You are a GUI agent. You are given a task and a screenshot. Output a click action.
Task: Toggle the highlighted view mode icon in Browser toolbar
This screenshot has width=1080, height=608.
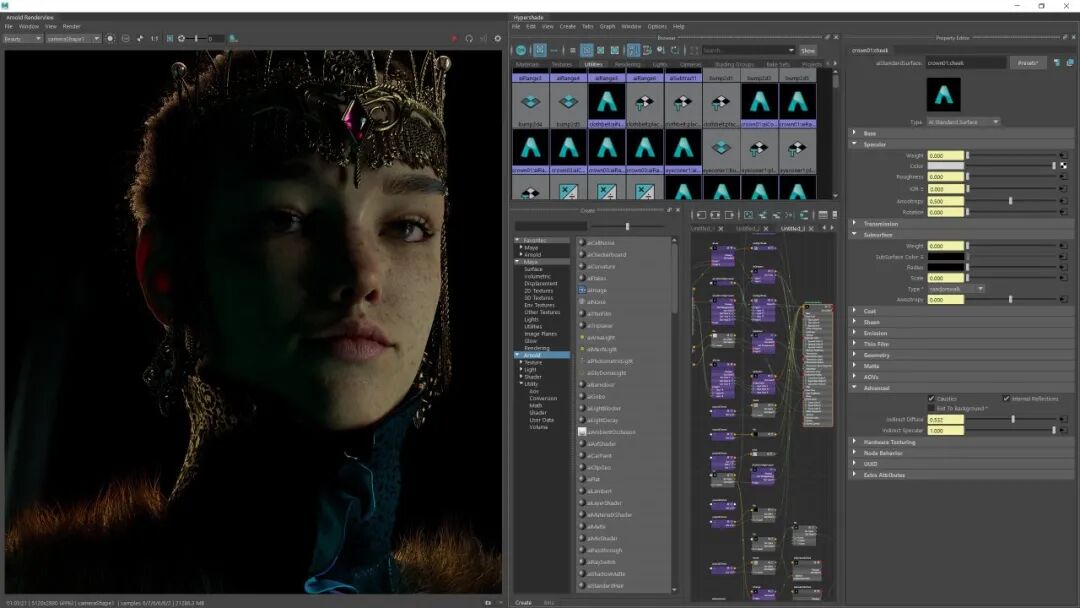tap(539, 50)
